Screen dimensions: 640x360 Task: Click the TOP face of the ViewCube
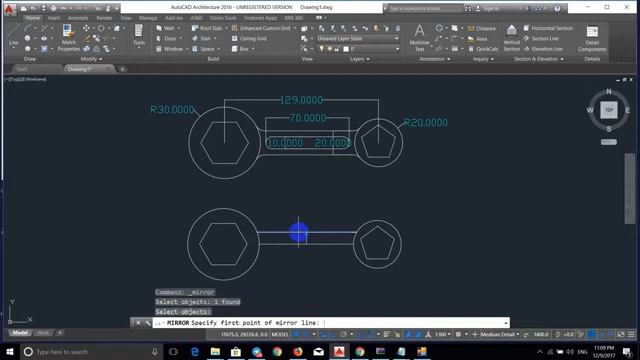[609, 110]
